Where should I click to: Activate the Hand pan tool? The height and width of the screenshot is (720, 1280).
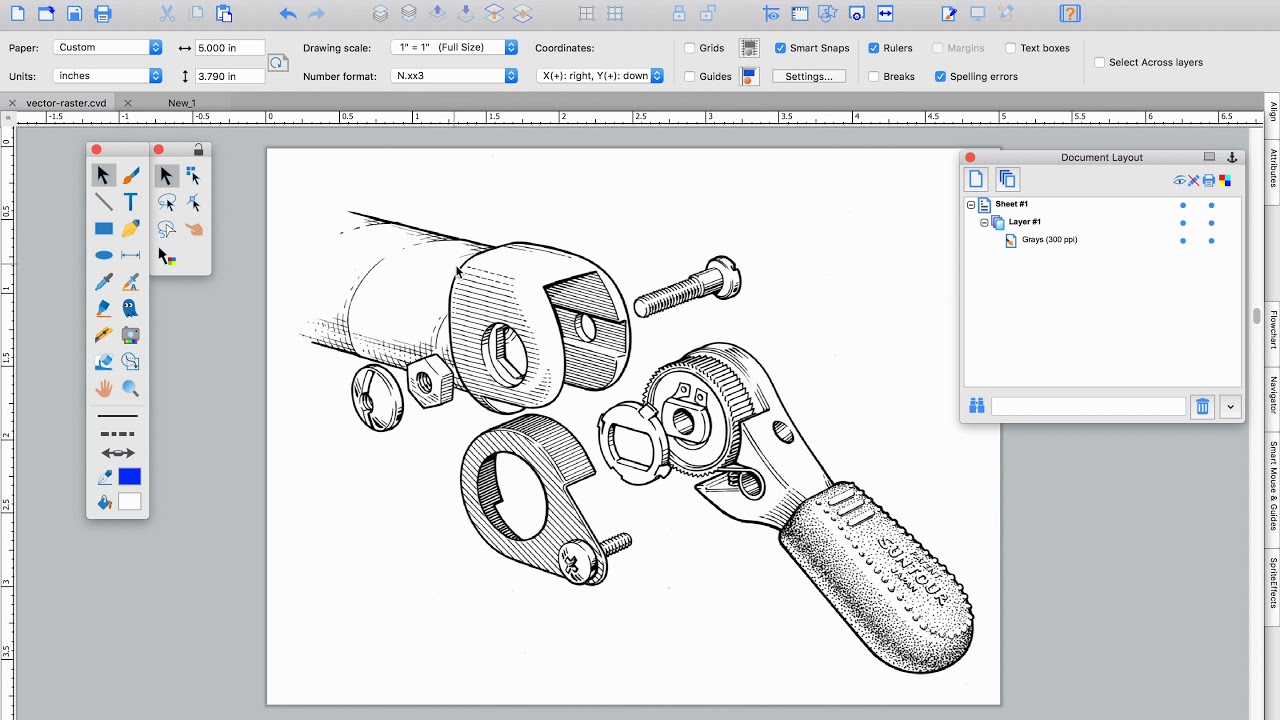pyautogui.click(x=103, y=389)
